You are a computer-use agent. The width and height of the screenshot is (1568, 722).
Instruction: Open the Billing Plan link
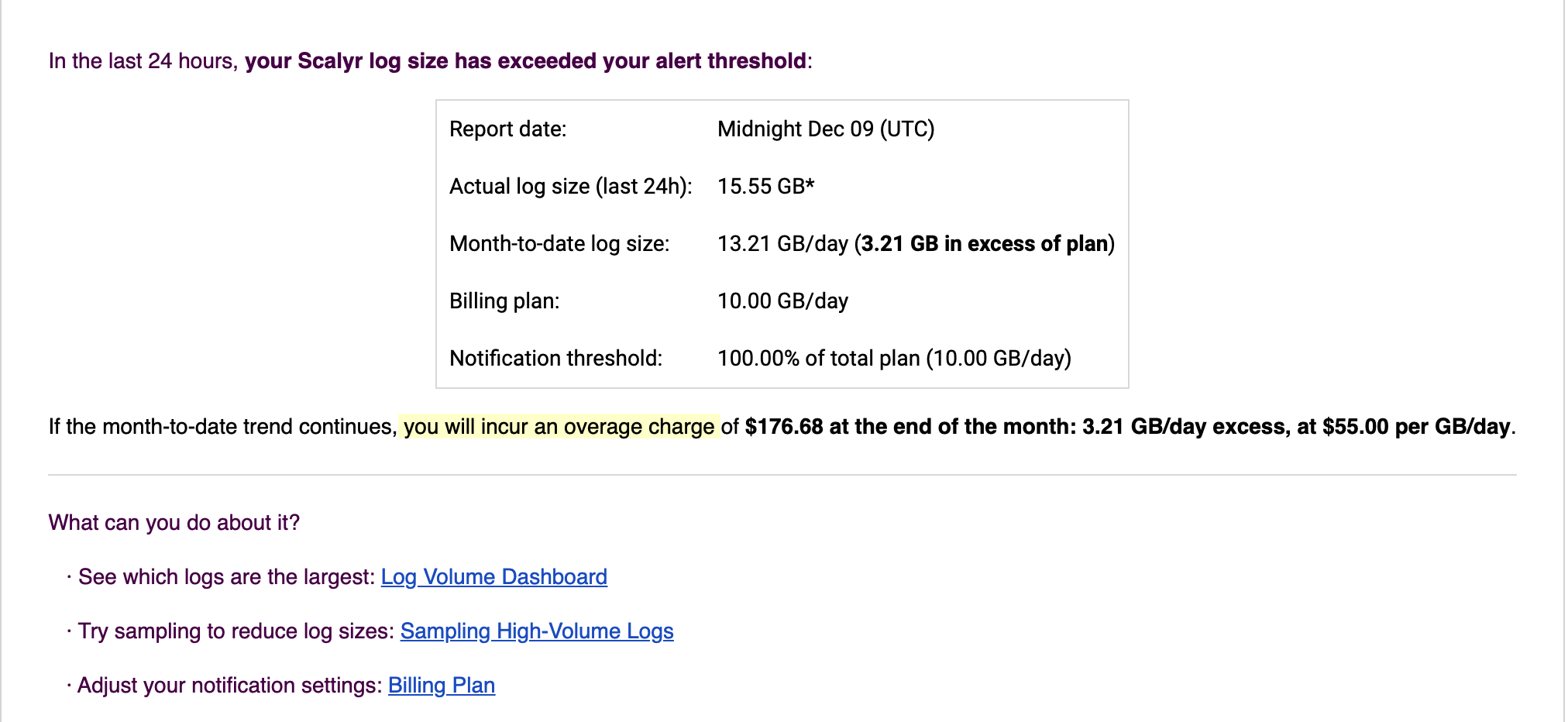[442, 686]
